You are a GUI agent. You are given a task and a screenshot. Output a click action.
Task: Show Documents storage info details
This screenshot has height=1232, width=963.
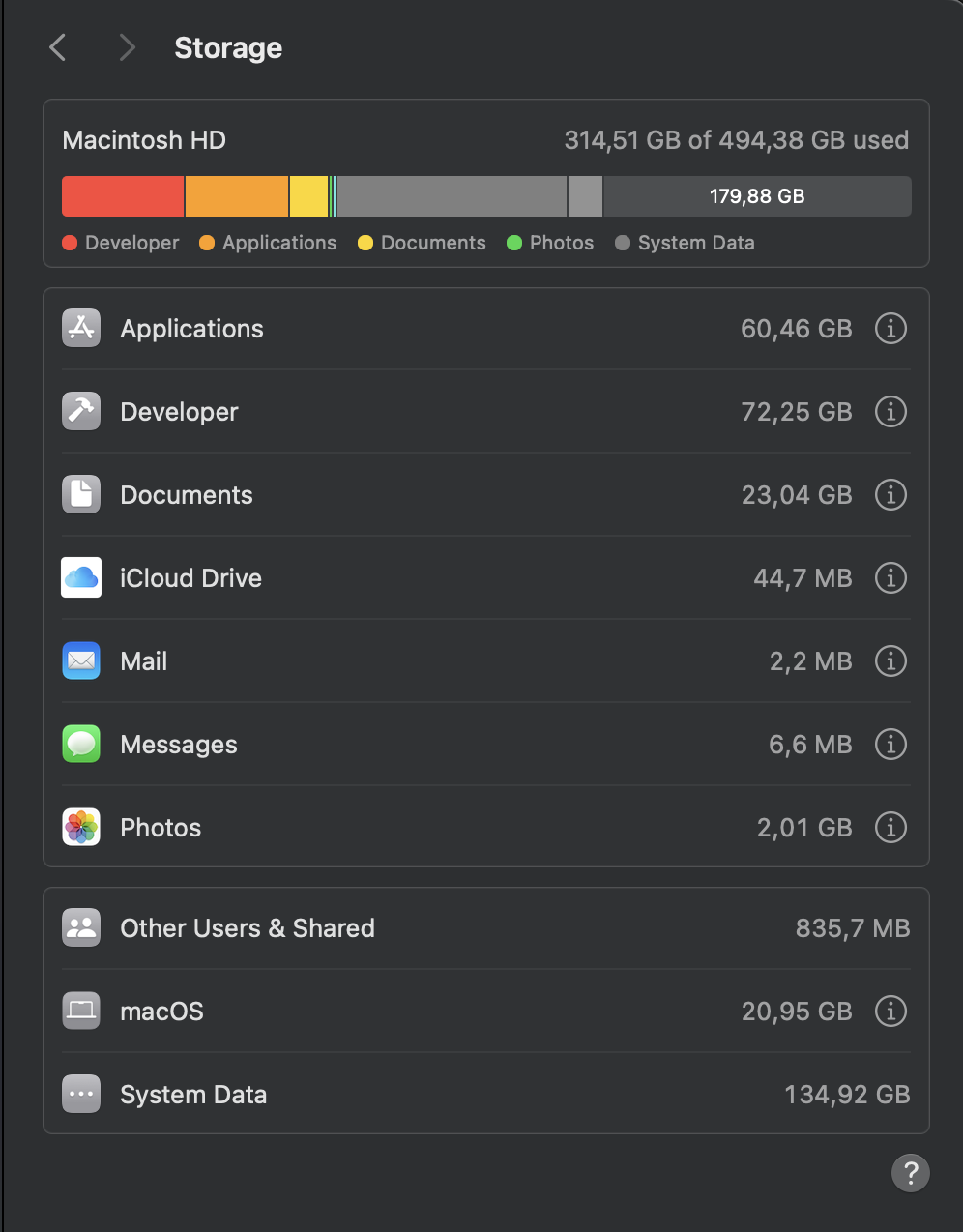coord(890,495)
